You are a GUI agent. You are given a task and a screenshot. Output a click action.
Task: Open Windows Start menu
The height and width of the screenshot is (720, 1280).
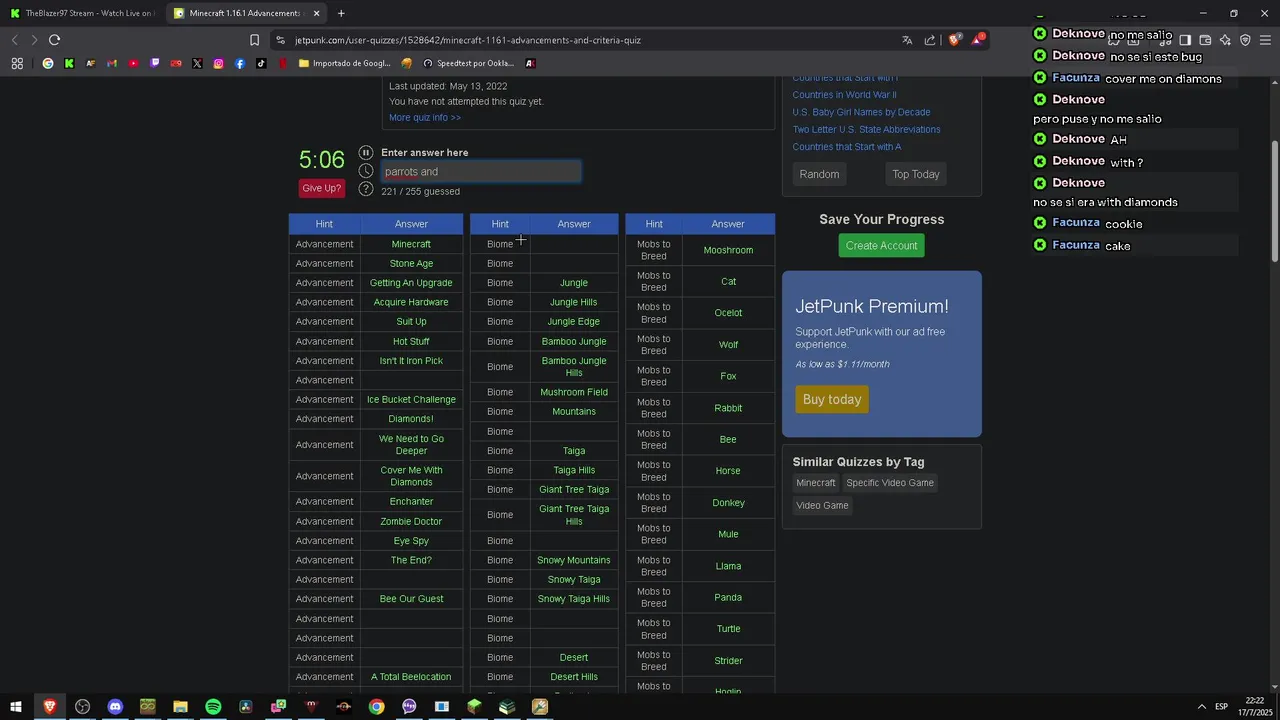[x=16, y=707]
